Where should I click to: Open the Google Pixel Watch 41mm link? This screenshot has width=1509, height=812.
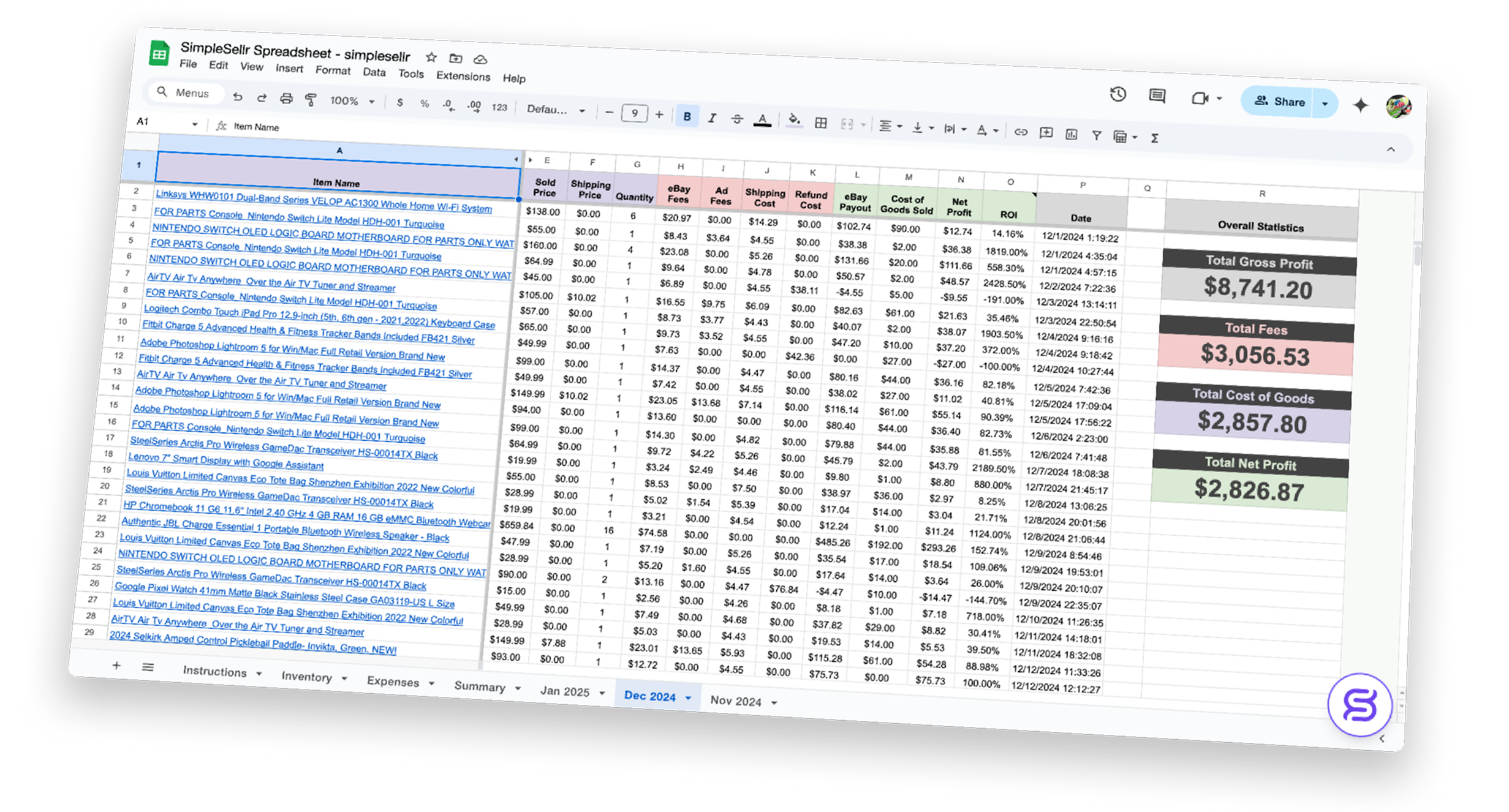284,595
